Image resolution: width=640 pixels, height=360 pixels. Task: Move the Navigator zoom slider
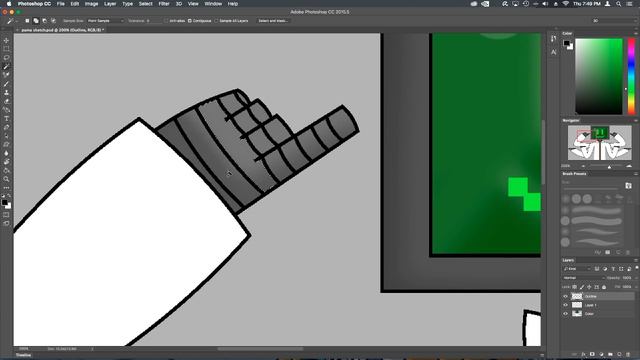609,167
